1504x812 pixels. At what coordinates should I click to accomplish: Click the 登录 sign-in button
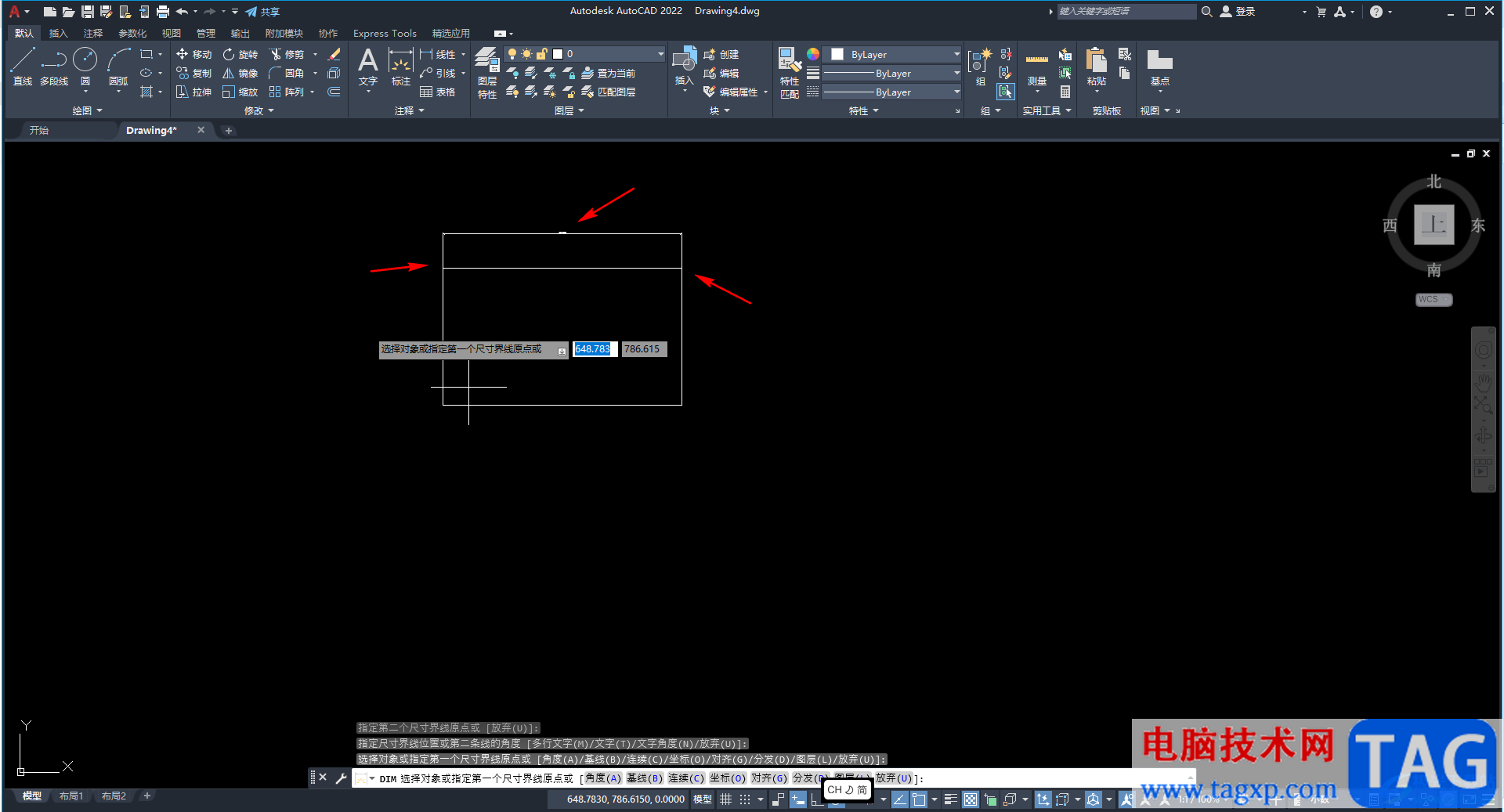[1238, 11]
